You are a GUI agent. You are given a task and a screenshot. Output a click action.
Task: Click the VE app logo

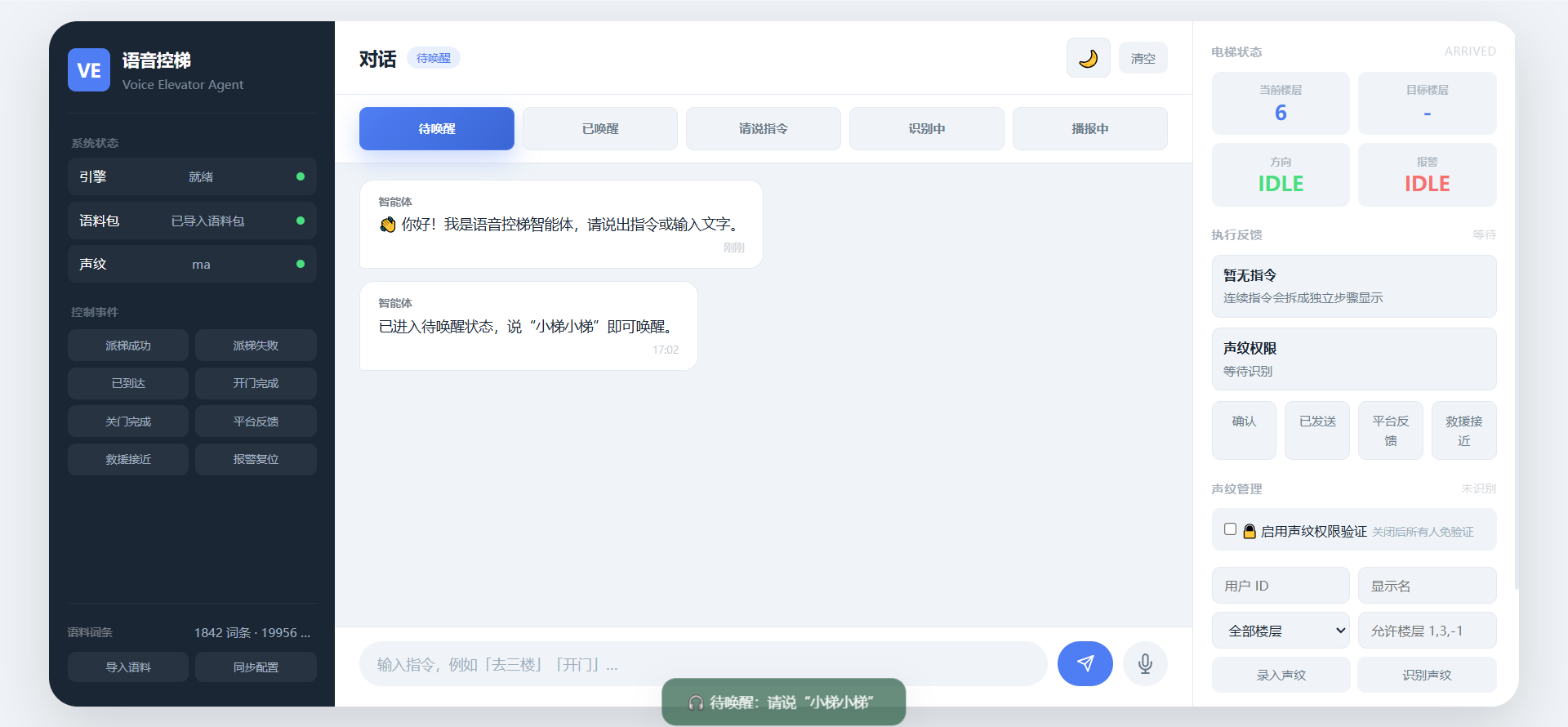(x=89, y=70)
